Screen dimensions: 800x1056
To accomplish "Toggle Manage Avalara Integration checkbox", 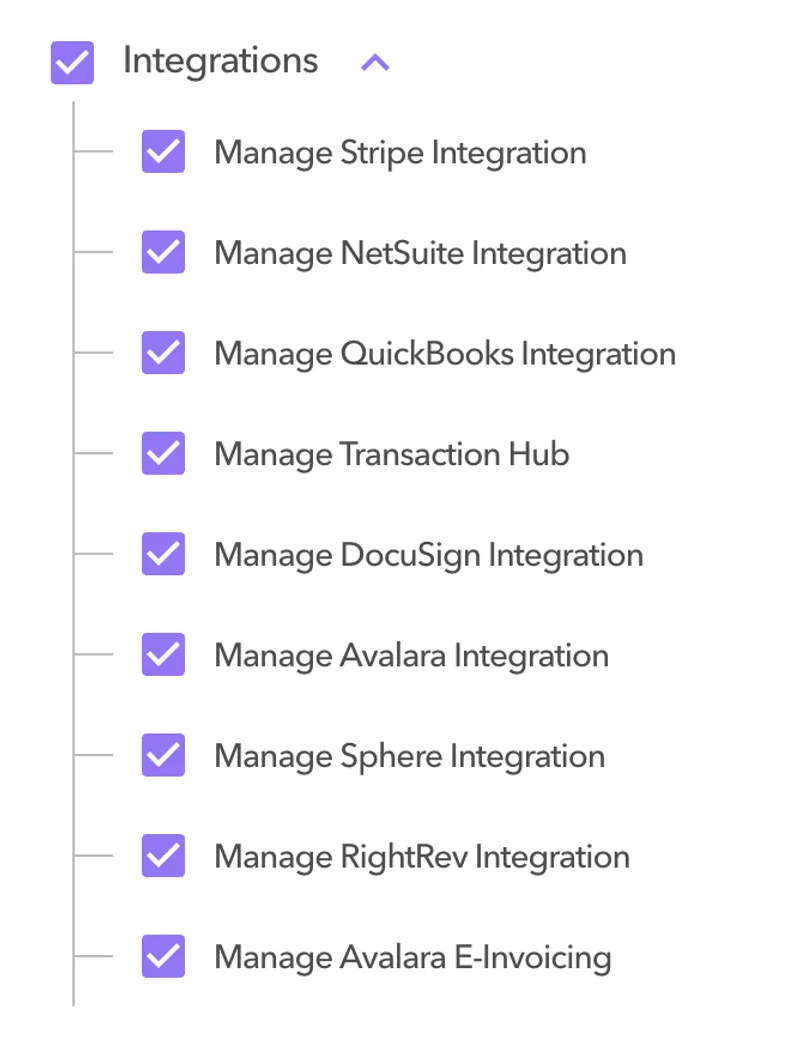I will (x=163, y=655).
